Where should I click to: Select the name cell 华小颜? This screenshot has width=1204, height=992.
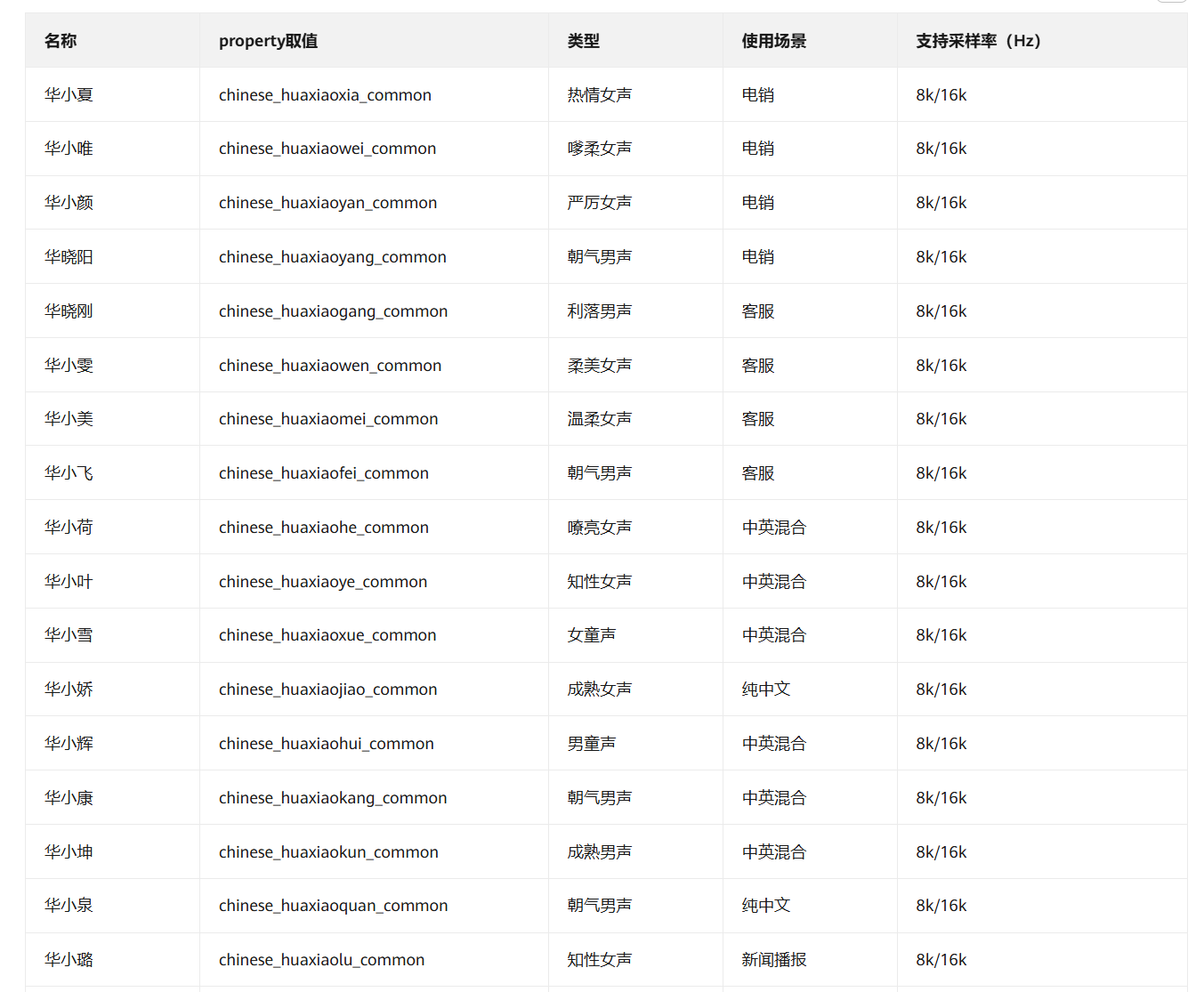tap(69, 203)
